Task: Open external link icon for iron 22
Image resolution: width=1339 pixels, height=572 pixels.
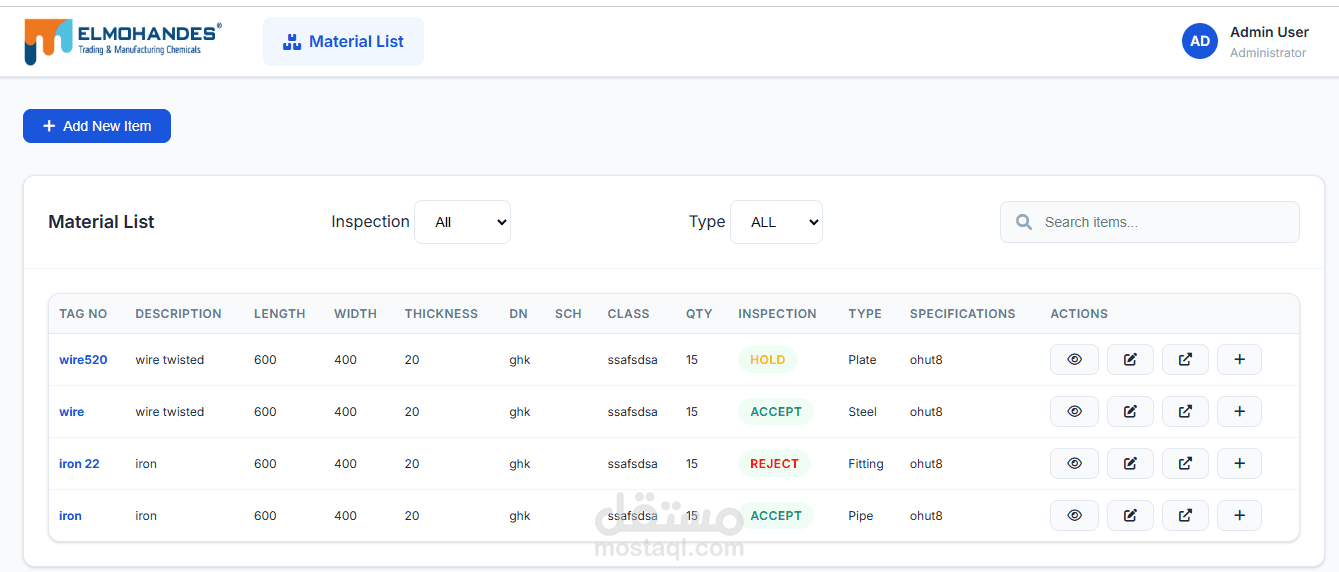Action: tap(1185, 463)
